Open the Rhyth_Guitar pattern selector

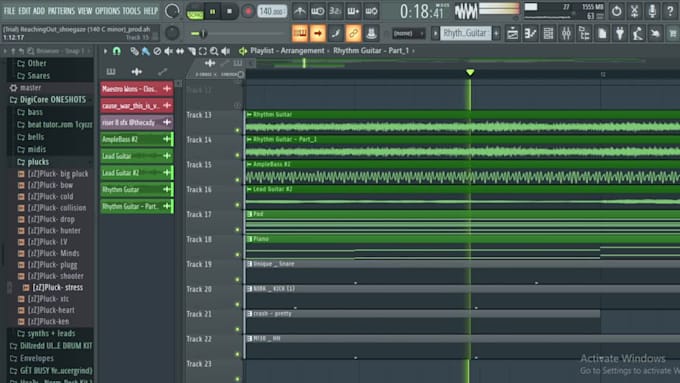point(465,33)
